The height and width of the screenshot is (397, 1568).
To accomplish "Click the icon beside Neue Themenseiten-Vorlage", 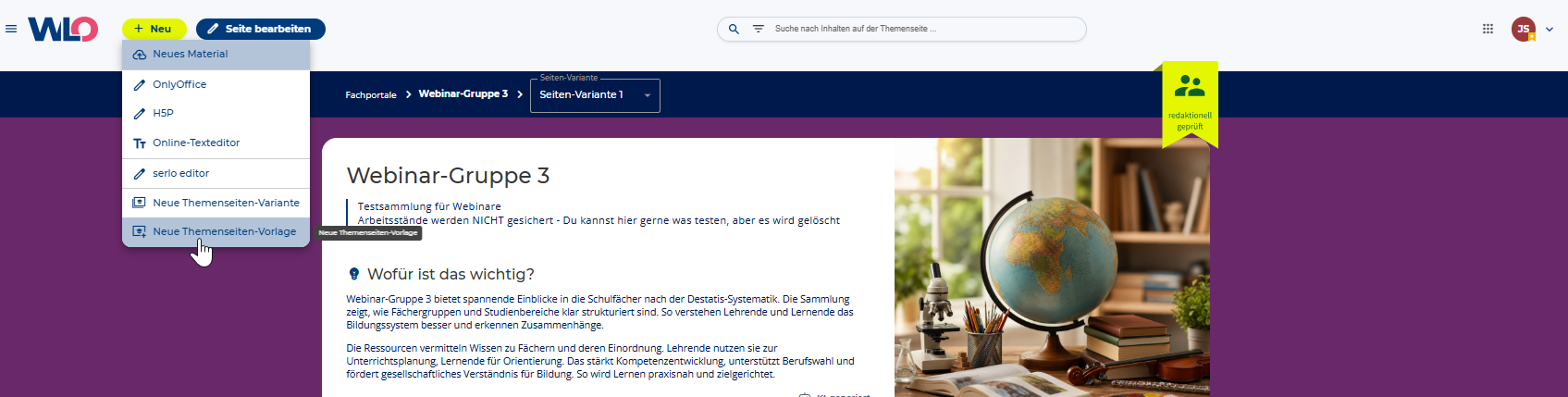I will click(x=140, y=231).
